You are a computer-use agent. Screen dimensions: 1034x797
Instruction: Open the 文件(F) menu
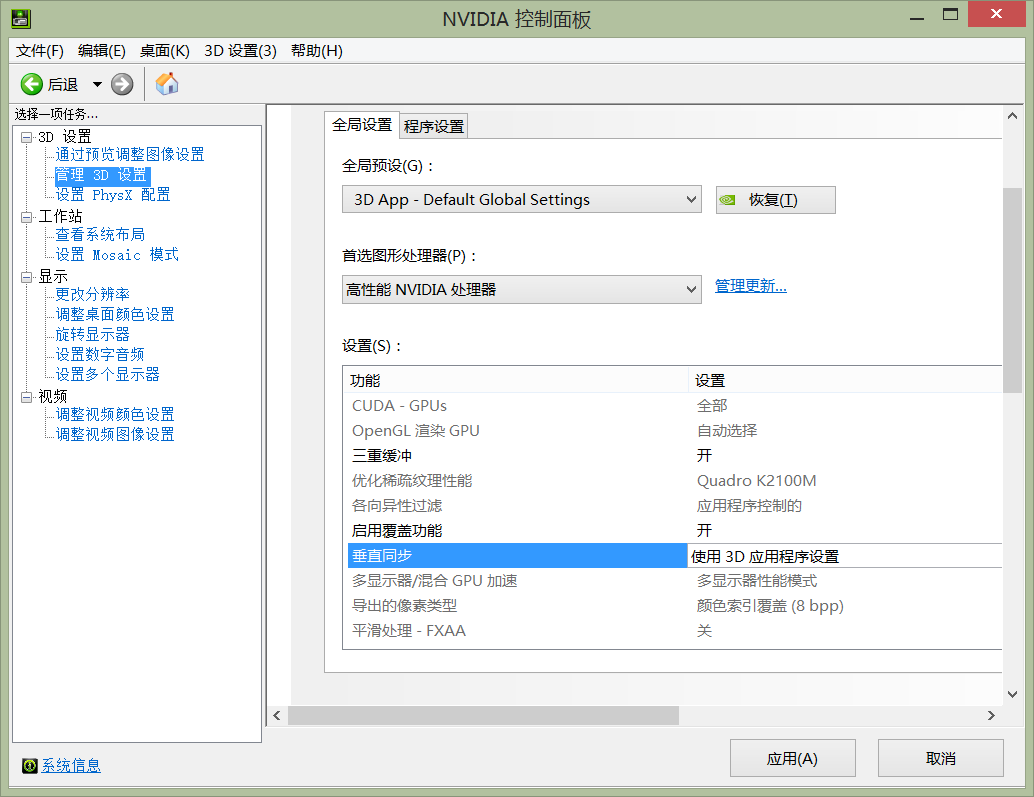tap(40, 51)
